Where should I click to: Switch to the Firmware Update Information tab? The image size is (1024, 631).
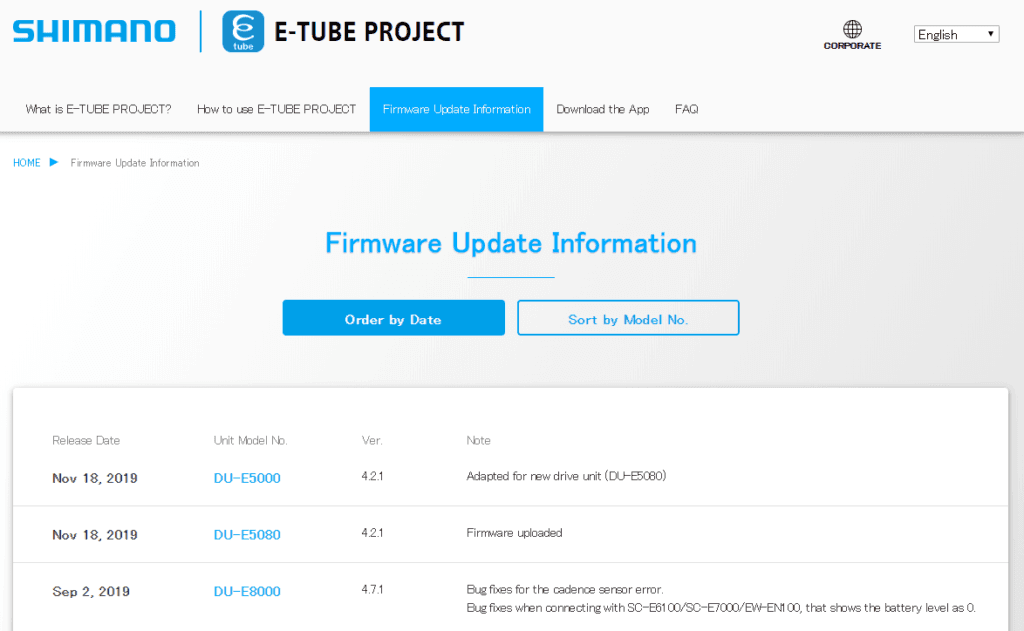coord(456,108)
